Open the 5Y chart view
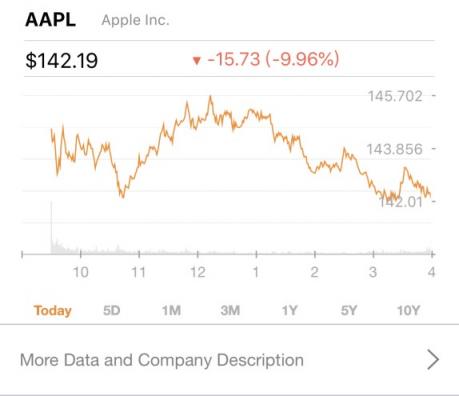The image size is (459, 396). pos(349,310)
